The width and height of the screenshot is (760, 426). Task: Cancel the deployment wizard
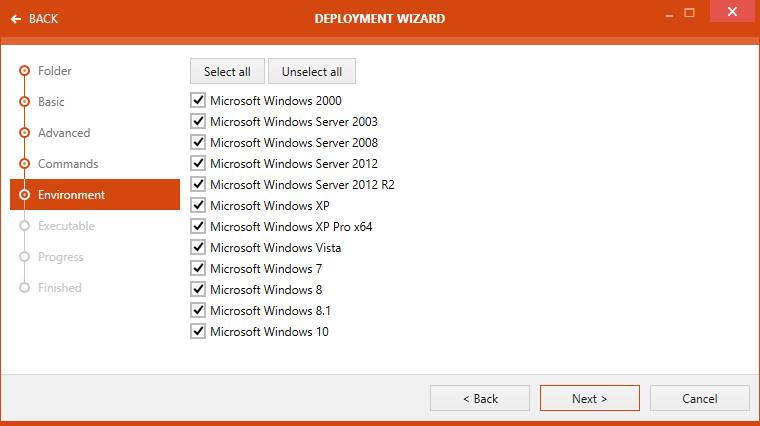[699, 398]
